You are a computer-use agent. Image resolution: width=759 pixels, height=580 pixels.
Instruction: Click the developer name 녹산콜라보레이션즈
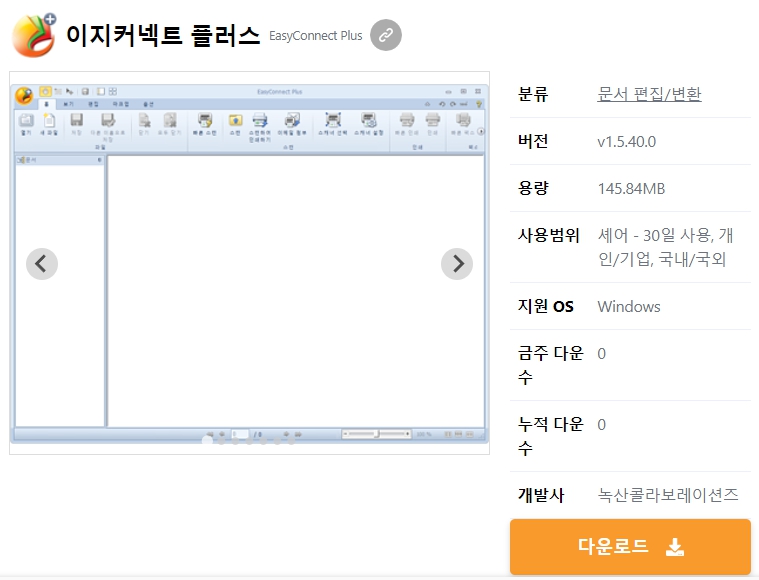pyautogui.click(x=668, y=494)
